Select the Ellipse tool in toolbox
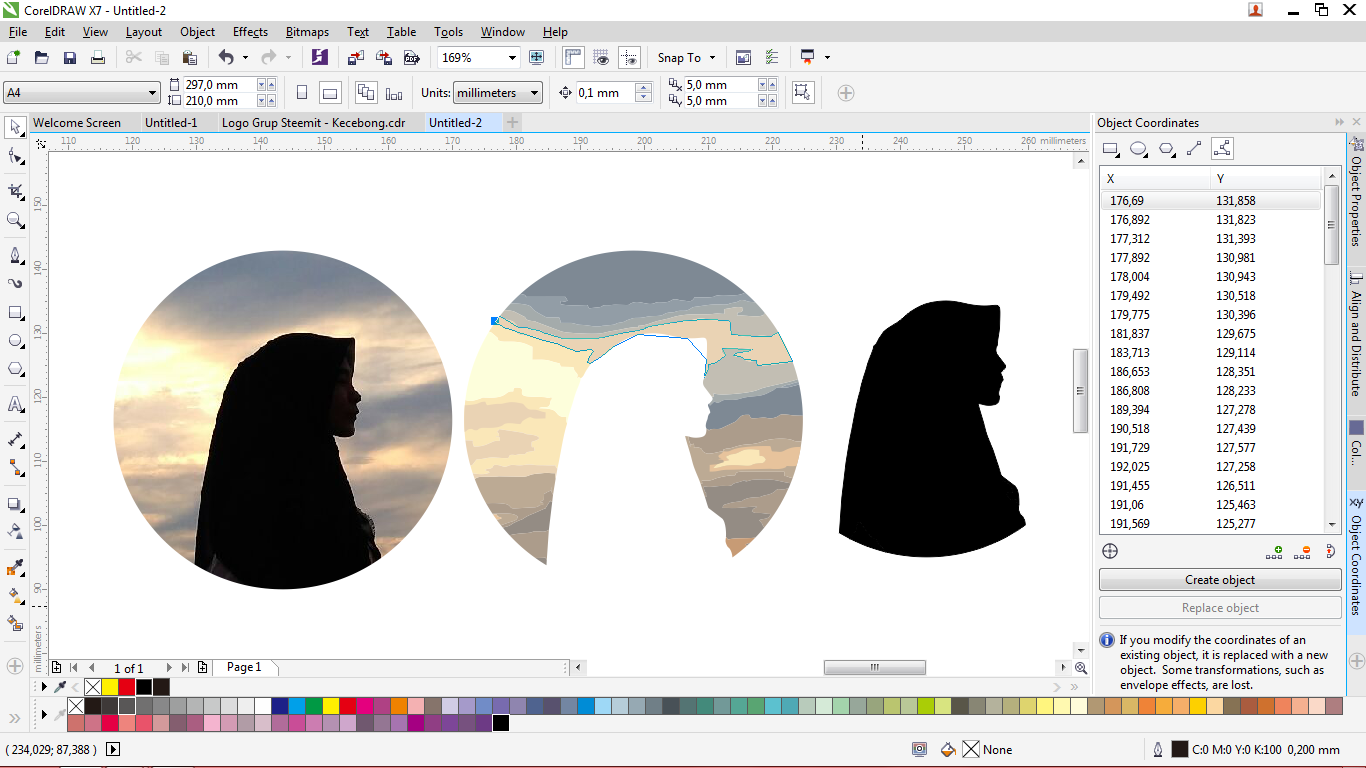The width and height of the screenshot is (1366, 768). click(15, 341)
